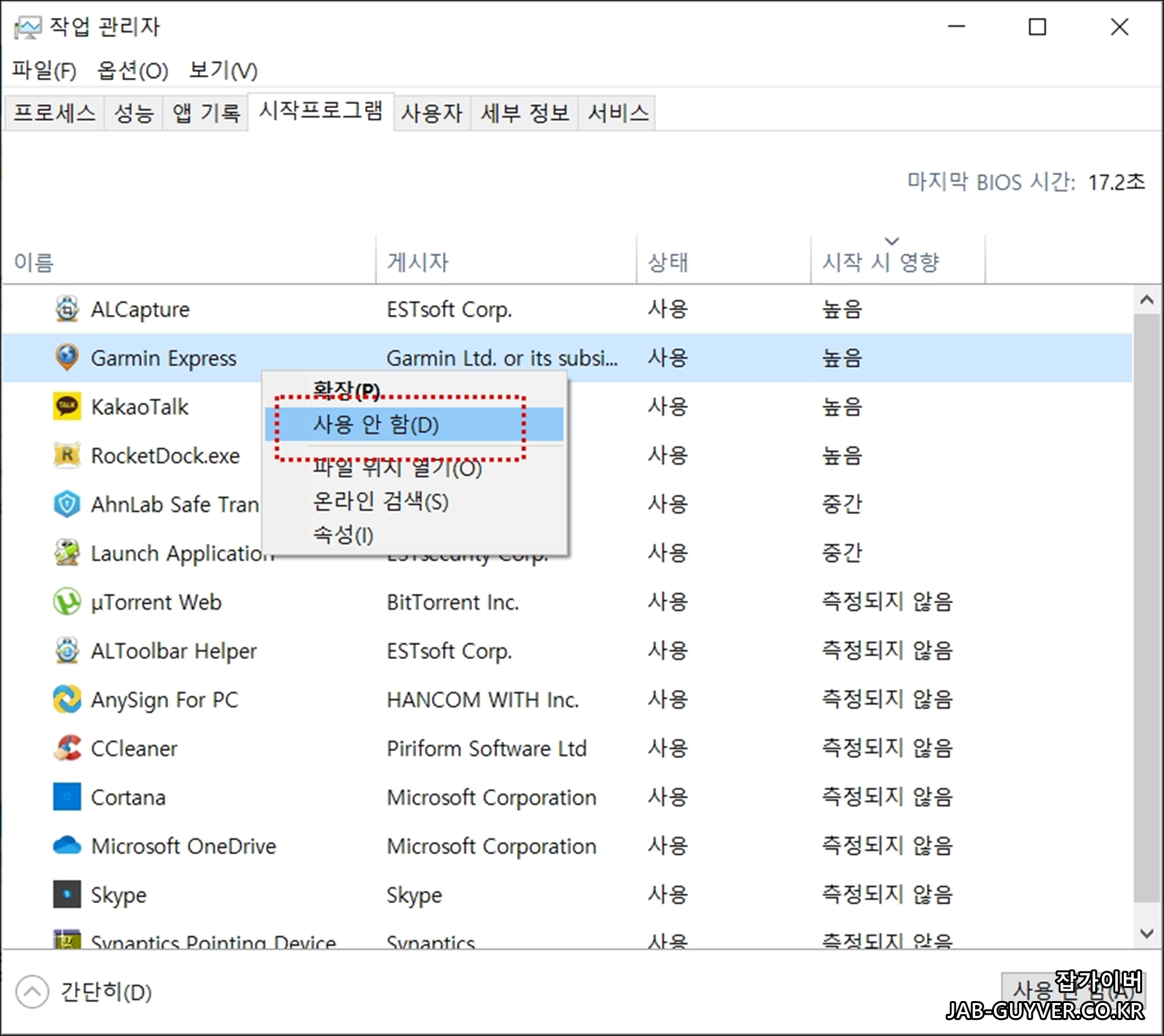Screen dimensions: 1164x1036
Task: Switch to the 앱 기록 tab
Action: tap(206, 113)
